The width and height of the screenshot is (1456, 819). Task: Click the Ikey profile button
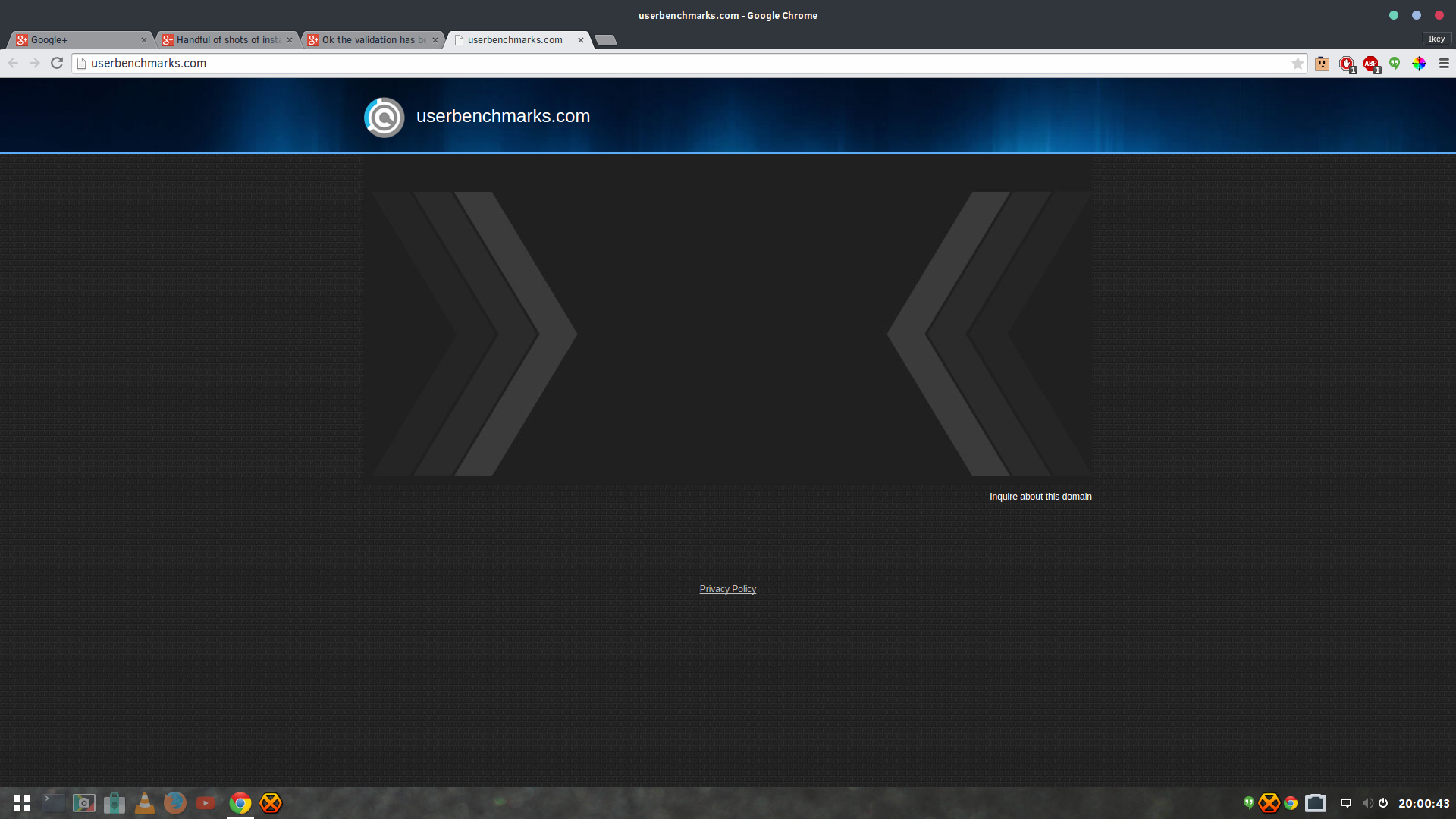pyautogui.click(x=1437, y=39)
